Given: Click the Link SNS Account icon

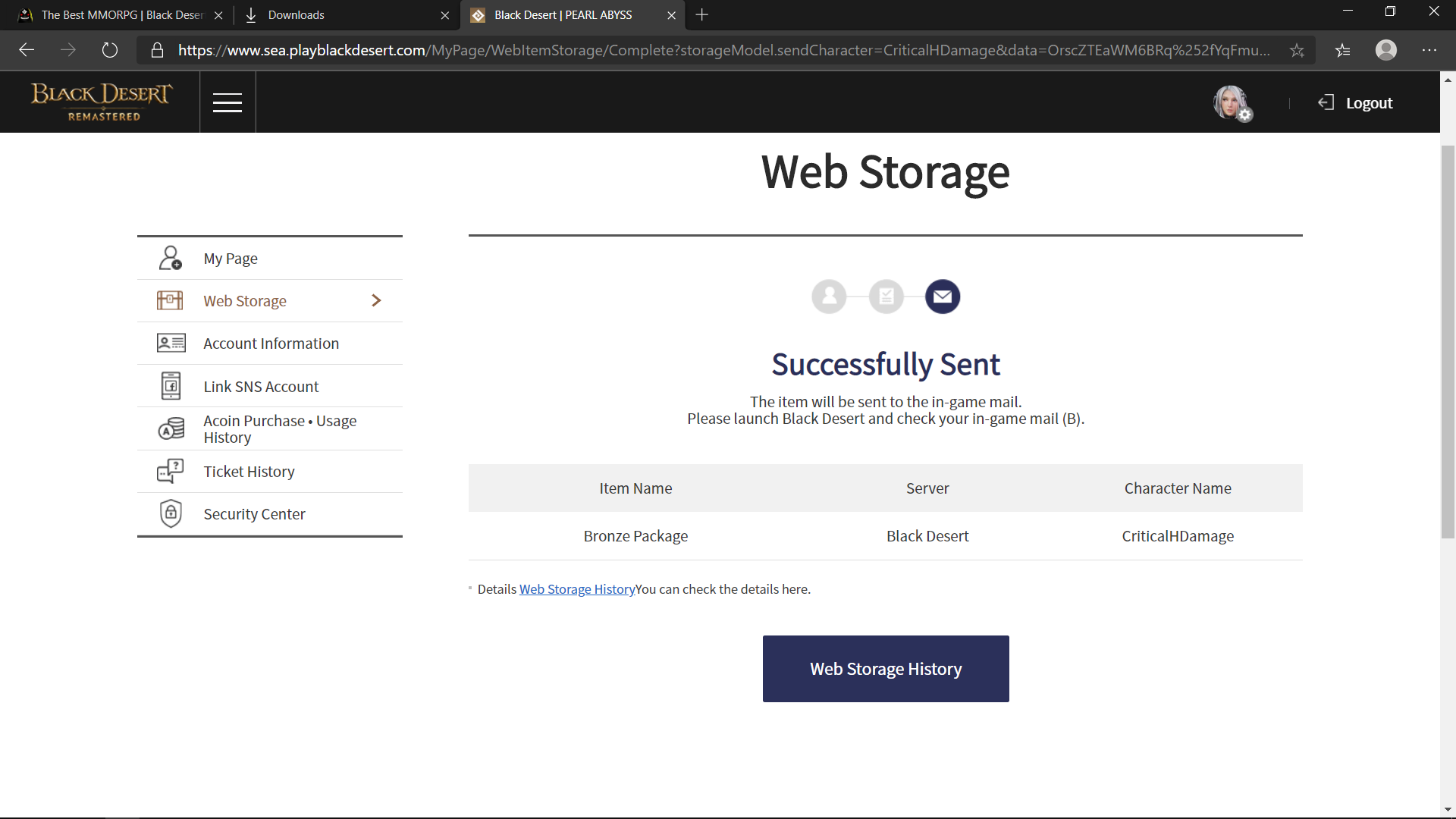Looking at the screenshot, I should click(x=171, y=386).
